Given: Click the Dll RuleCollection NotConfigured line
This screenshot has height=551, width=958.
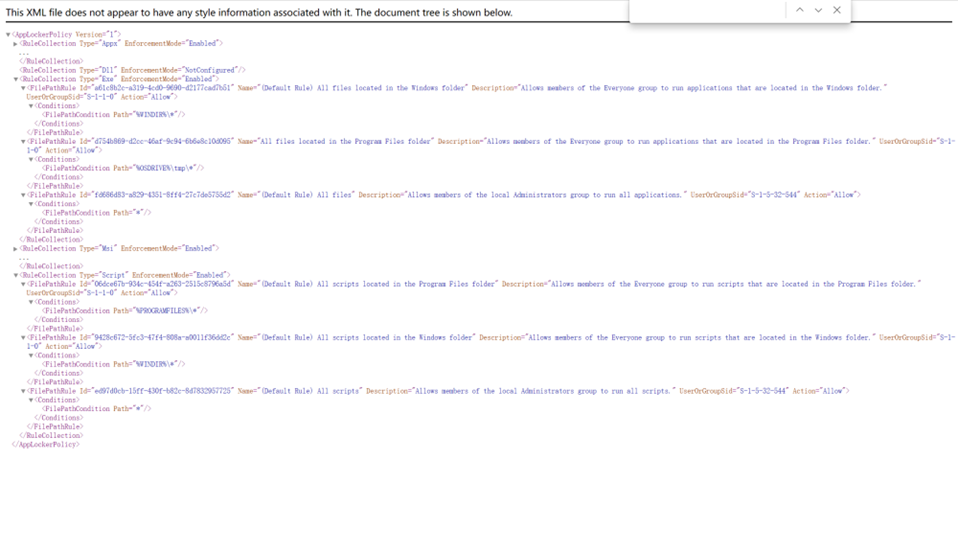Looking at the screenshot, I should point(133,70).
